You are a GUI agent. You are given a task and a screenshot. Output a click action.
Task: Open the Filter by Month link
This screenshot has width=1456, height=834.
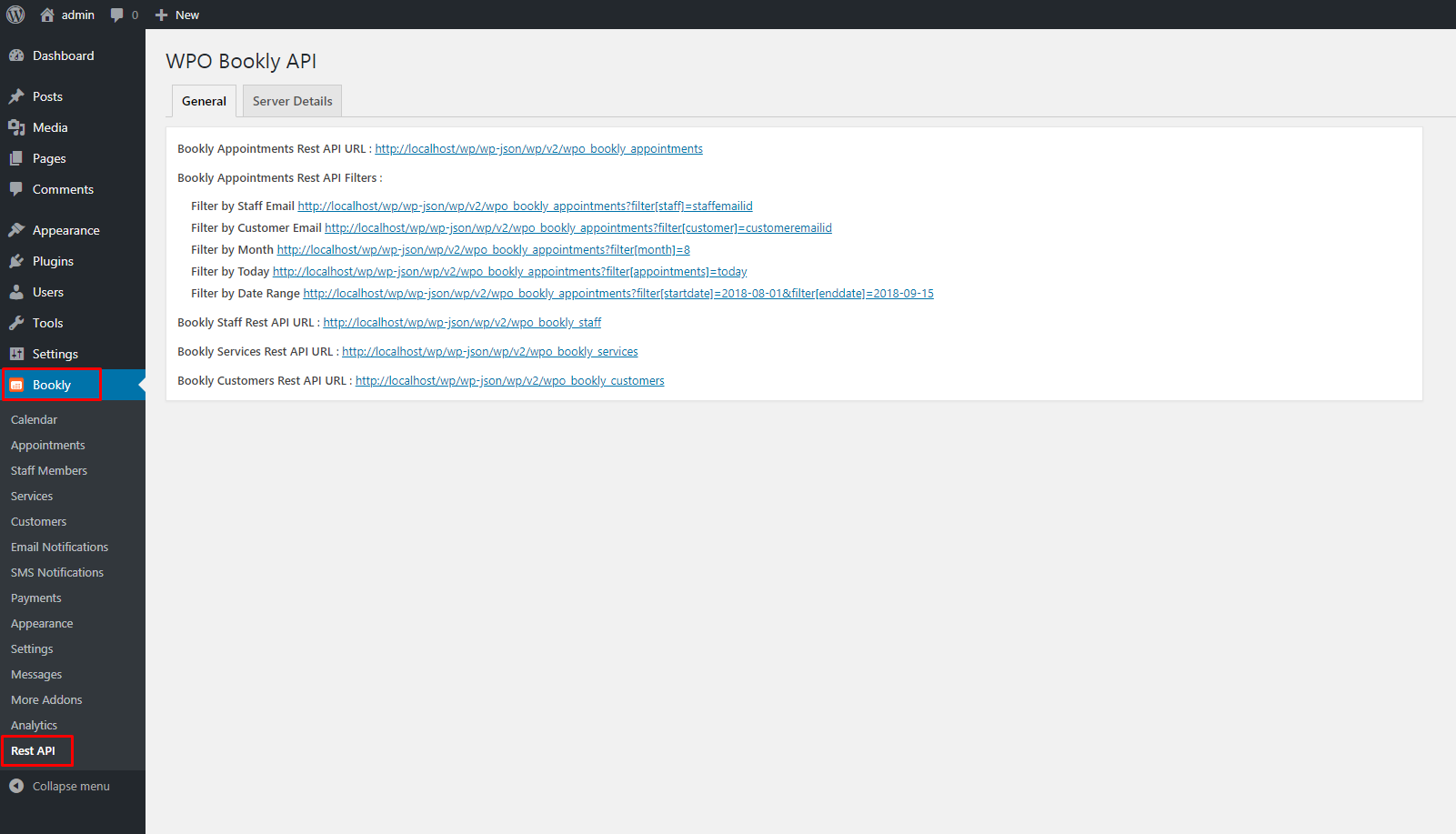[483, 249]
